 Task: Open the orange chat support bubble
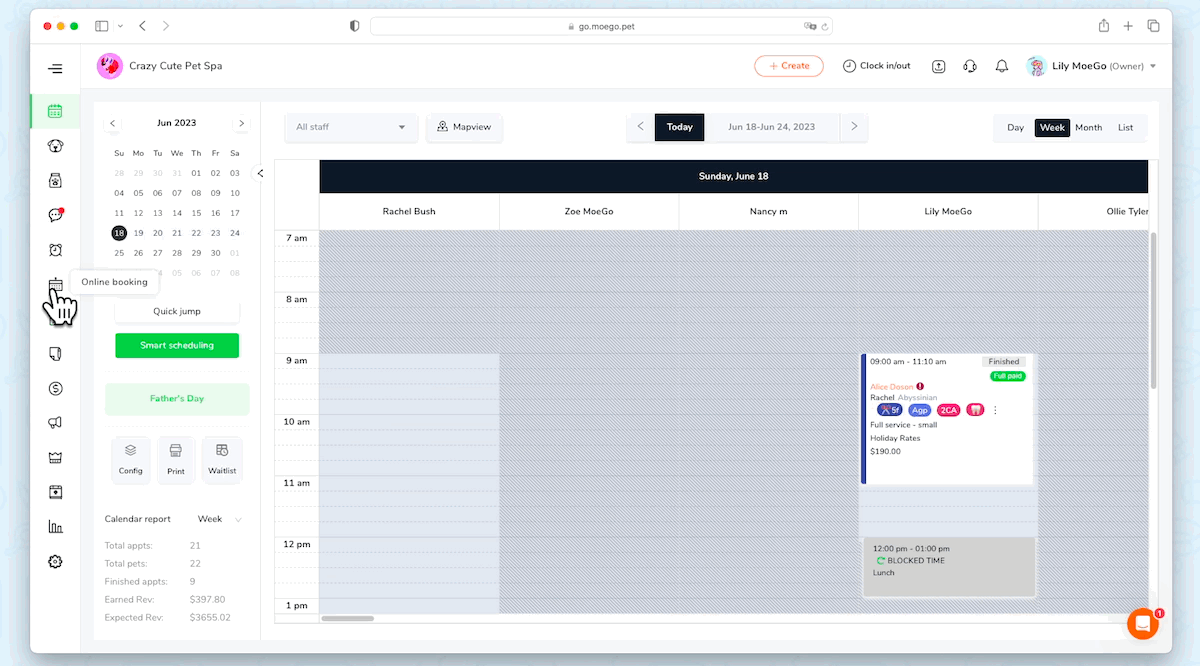(x=1142, y=623)
